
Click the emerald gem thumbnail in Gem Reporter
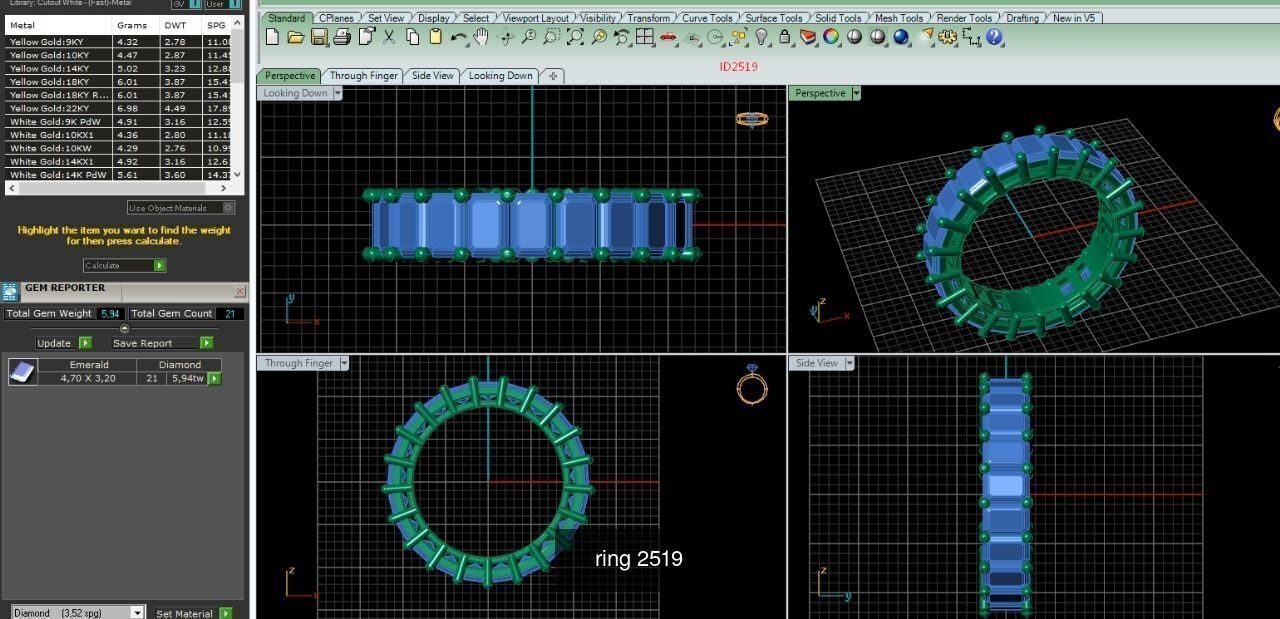click(x=23, y=372)
